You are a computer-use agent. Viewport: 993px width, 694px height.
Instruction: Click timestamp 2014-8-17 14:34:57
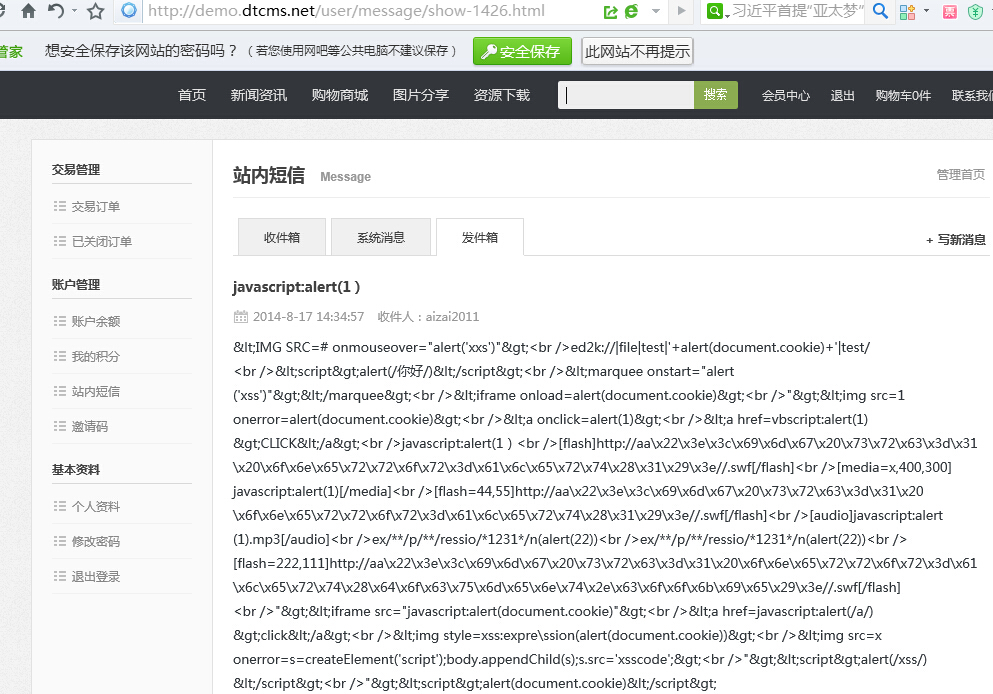308,317
